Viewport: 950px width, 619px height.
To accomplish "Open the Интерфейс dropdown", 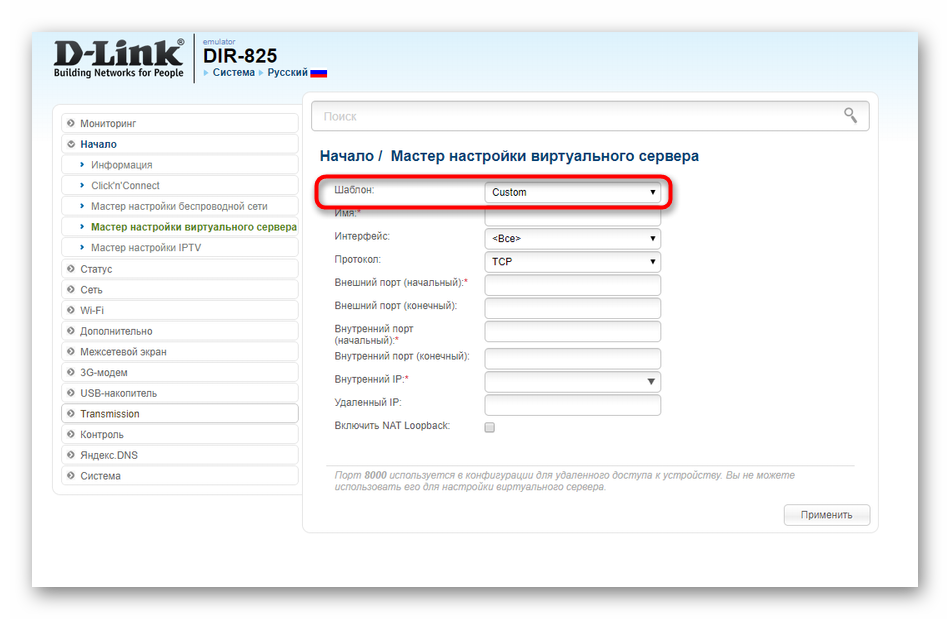I will (x=572, y=238).
